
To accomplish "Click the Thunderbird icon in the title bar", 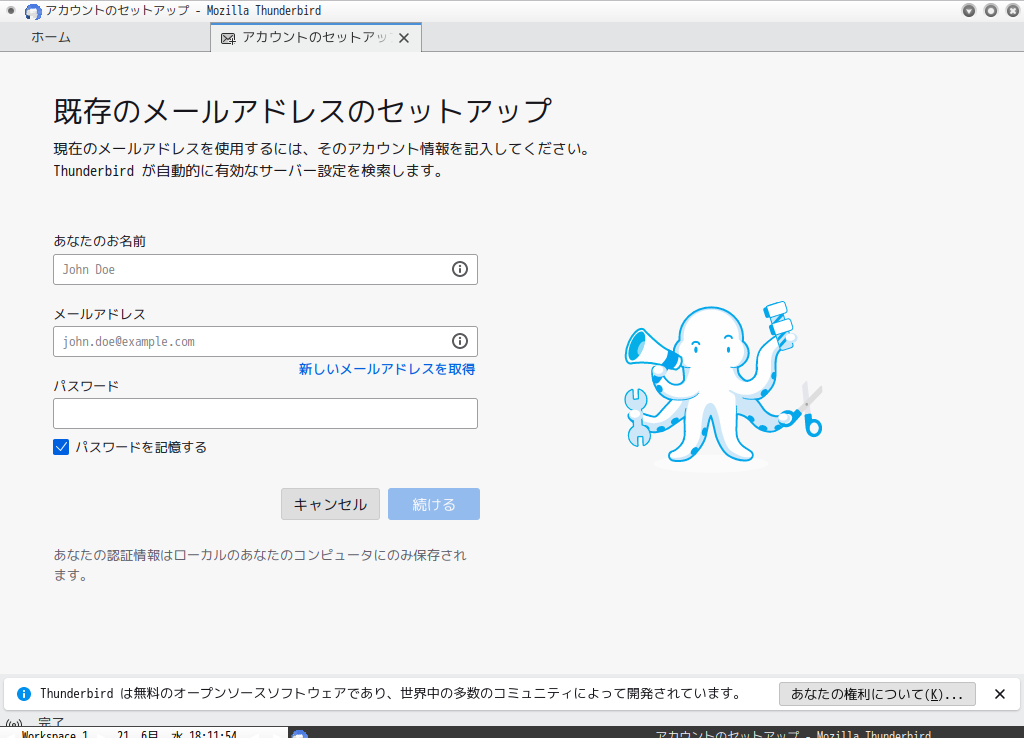I will click(x=33, y=11).
